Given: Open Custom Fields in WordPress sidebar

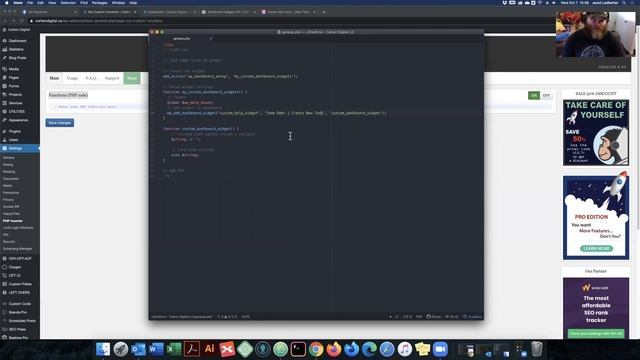Looking at the screenshot, I should tap(20, 284).
